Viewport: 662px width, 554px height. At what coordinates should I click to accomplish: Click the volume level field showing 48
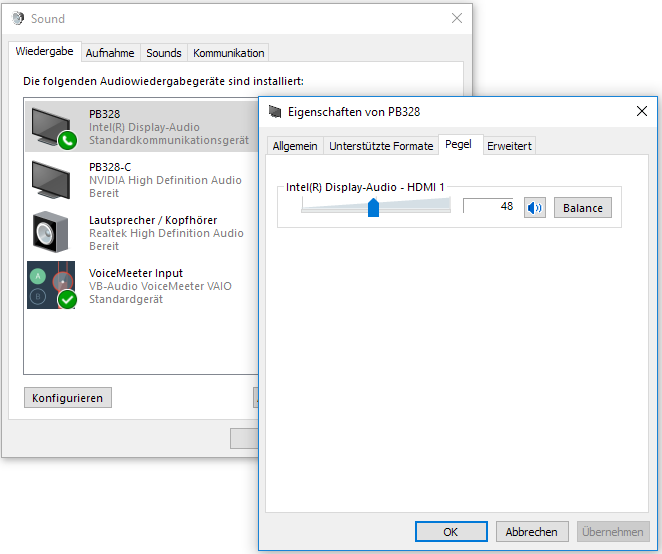489,206
